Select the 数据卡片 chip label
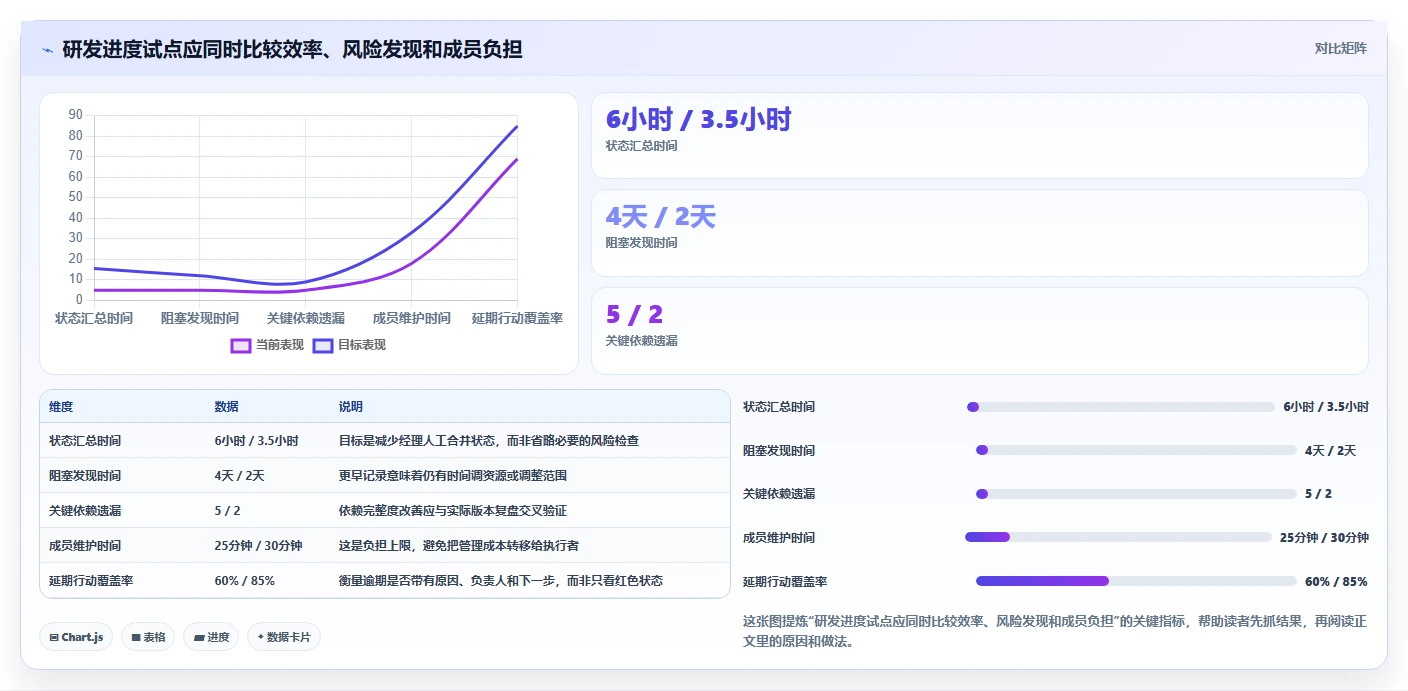 [289, 637]
